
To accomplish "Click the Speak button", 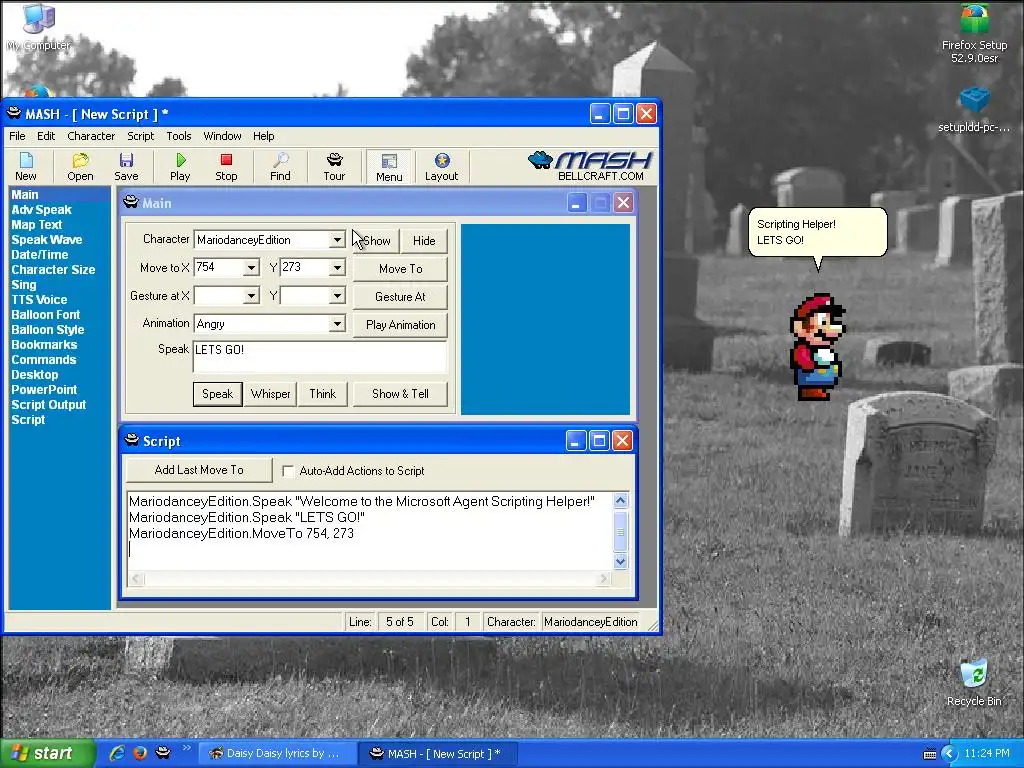I will click(217, 394).
